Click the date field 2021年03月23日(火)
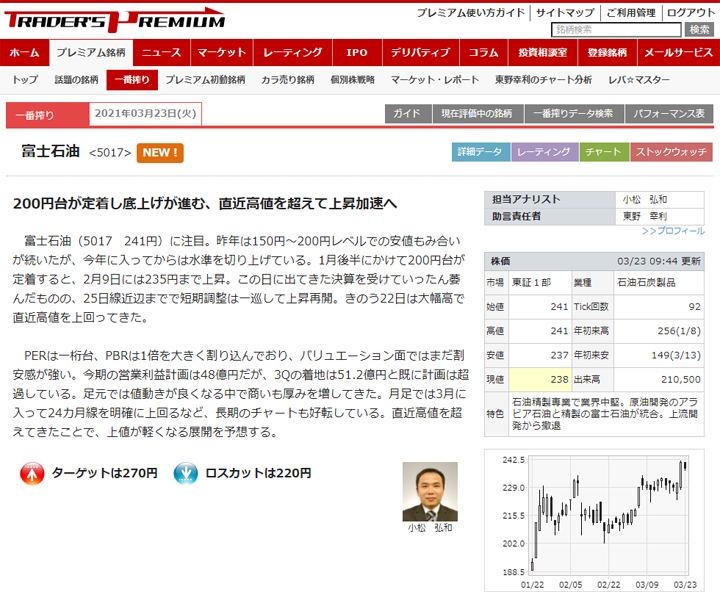The height and width of the screenshot is (592, 720). click(x=145, y=114)
